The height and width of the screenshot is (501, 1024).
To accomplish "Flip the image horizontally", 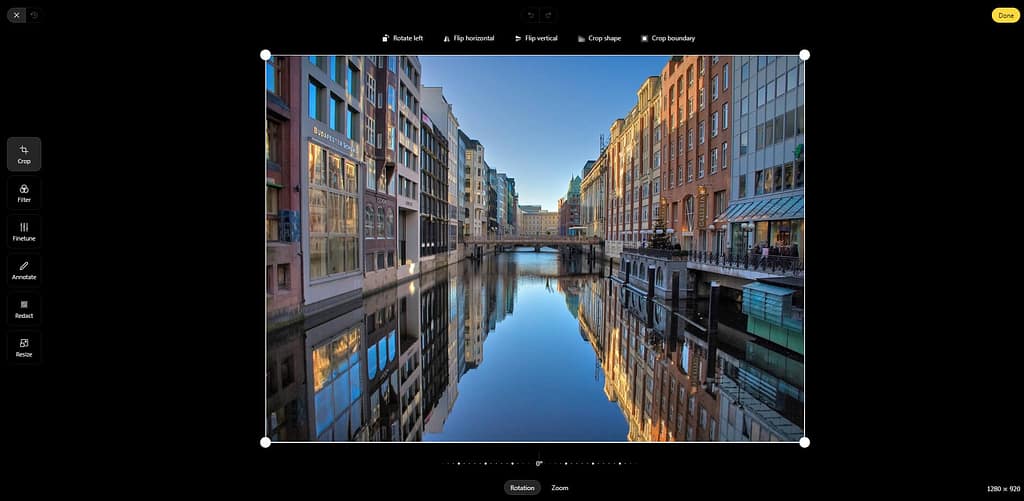I will 468,38.
